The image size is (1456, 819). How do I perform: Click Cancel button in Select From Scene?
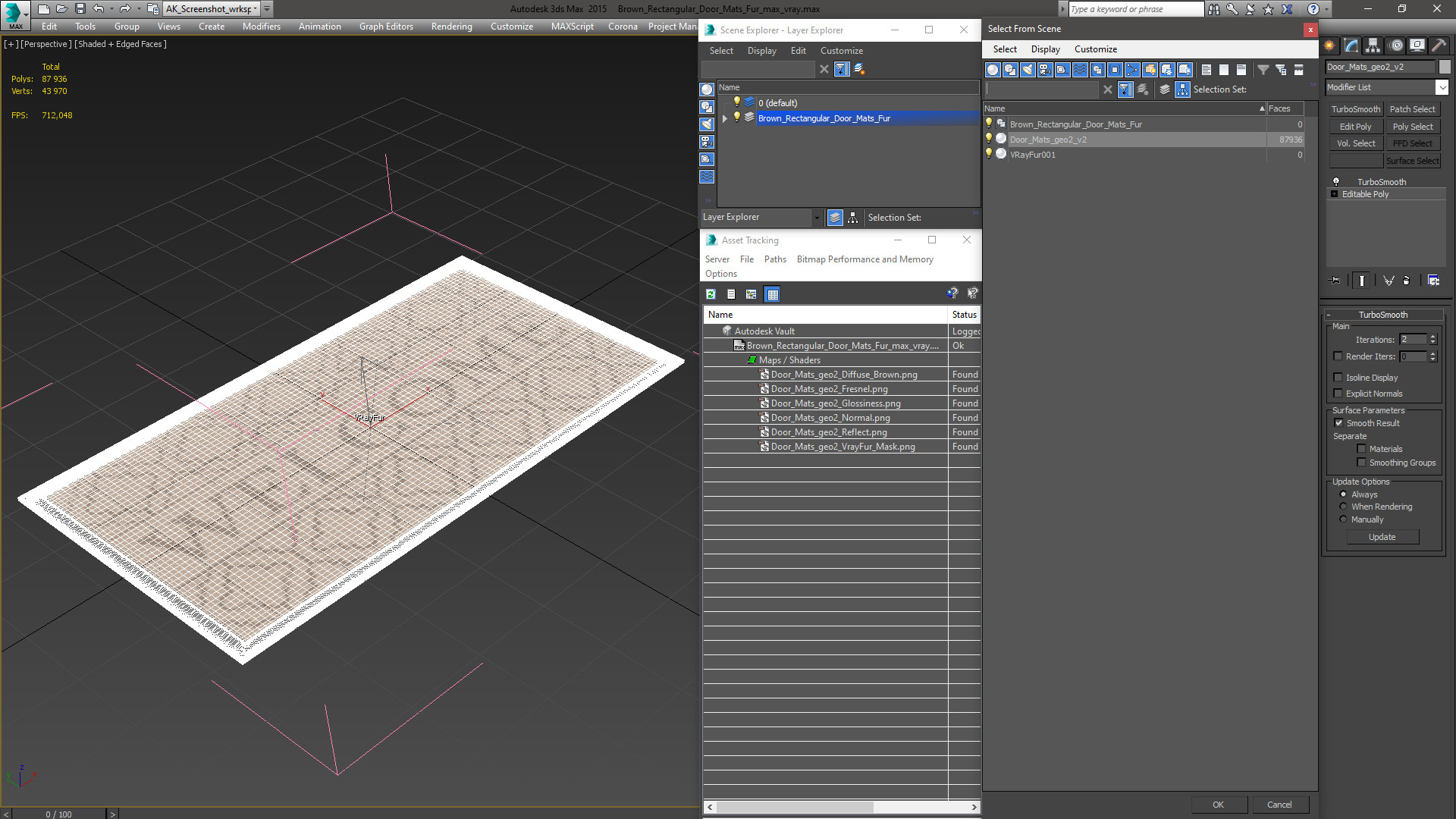tap(1279, 805)
